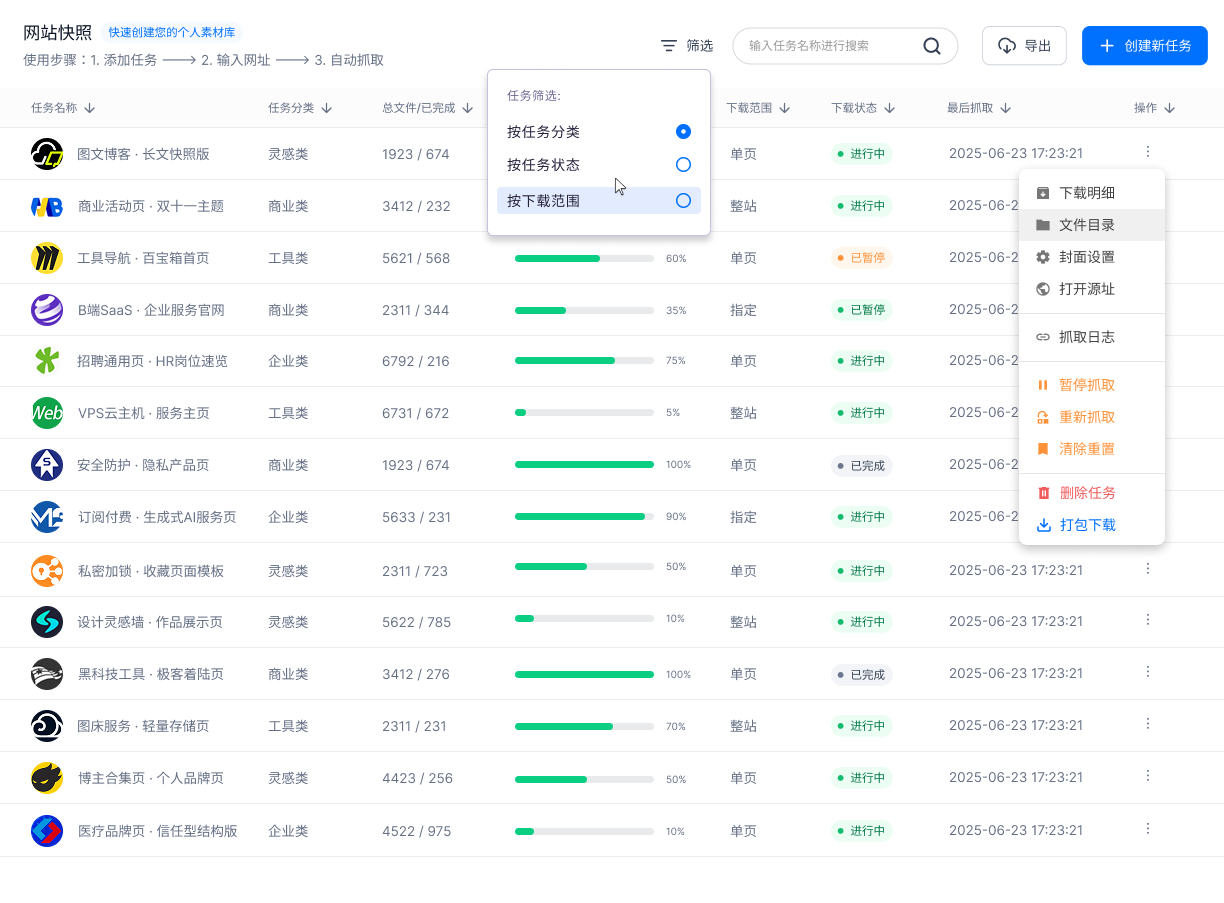Open logo of 博主合集页 · 个人品牌页
The width and height of the screenshot is (1224, 903).
click(x=47, y=778)
